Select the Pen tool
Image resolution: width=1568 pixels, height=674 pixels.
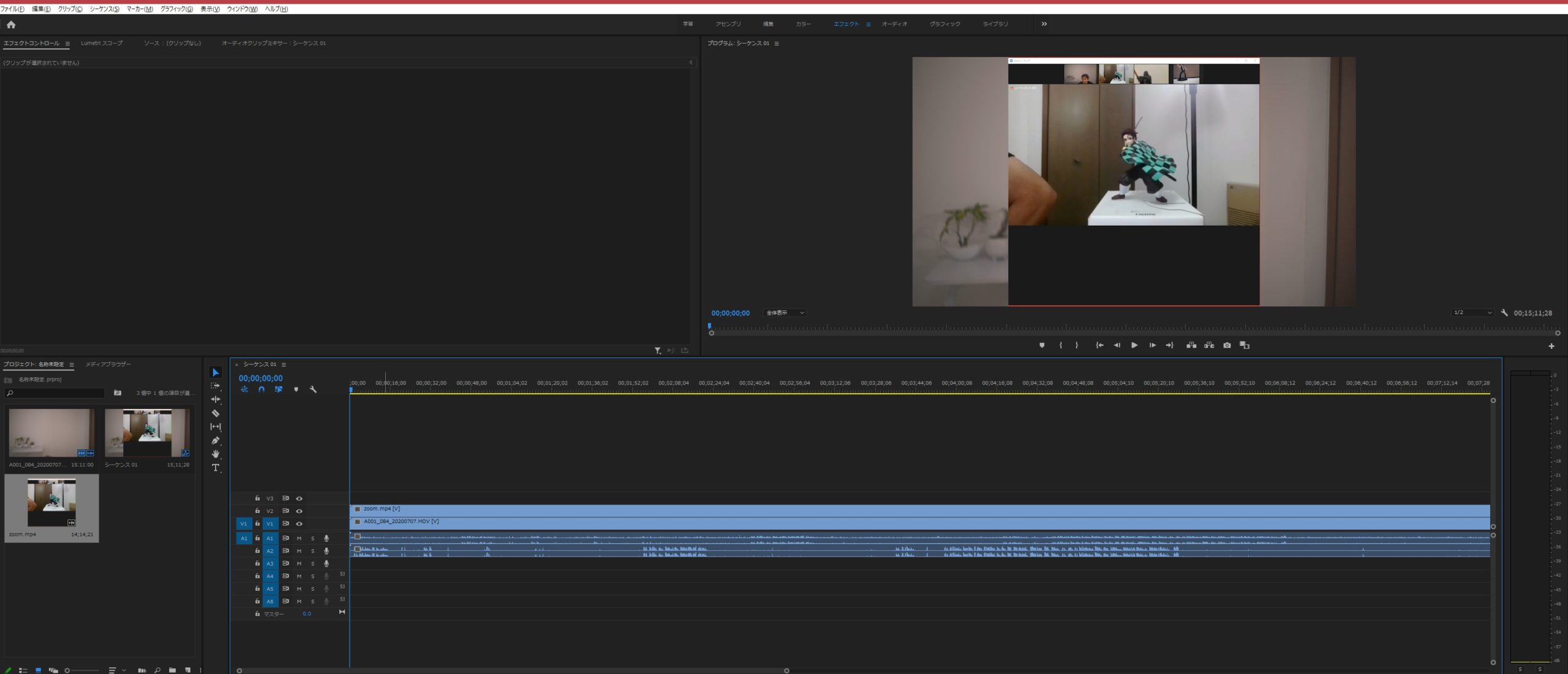click(216, 440)
